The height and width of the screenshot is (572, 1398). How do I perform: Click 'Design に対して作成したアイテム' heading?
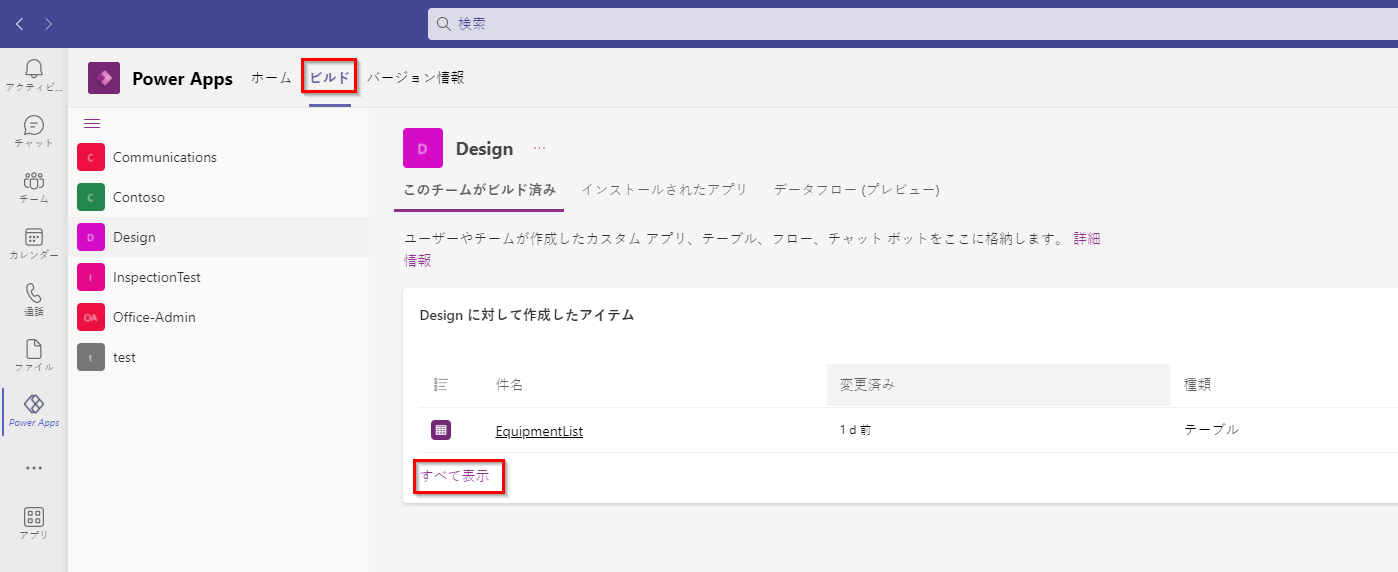(x=527, y=315)
